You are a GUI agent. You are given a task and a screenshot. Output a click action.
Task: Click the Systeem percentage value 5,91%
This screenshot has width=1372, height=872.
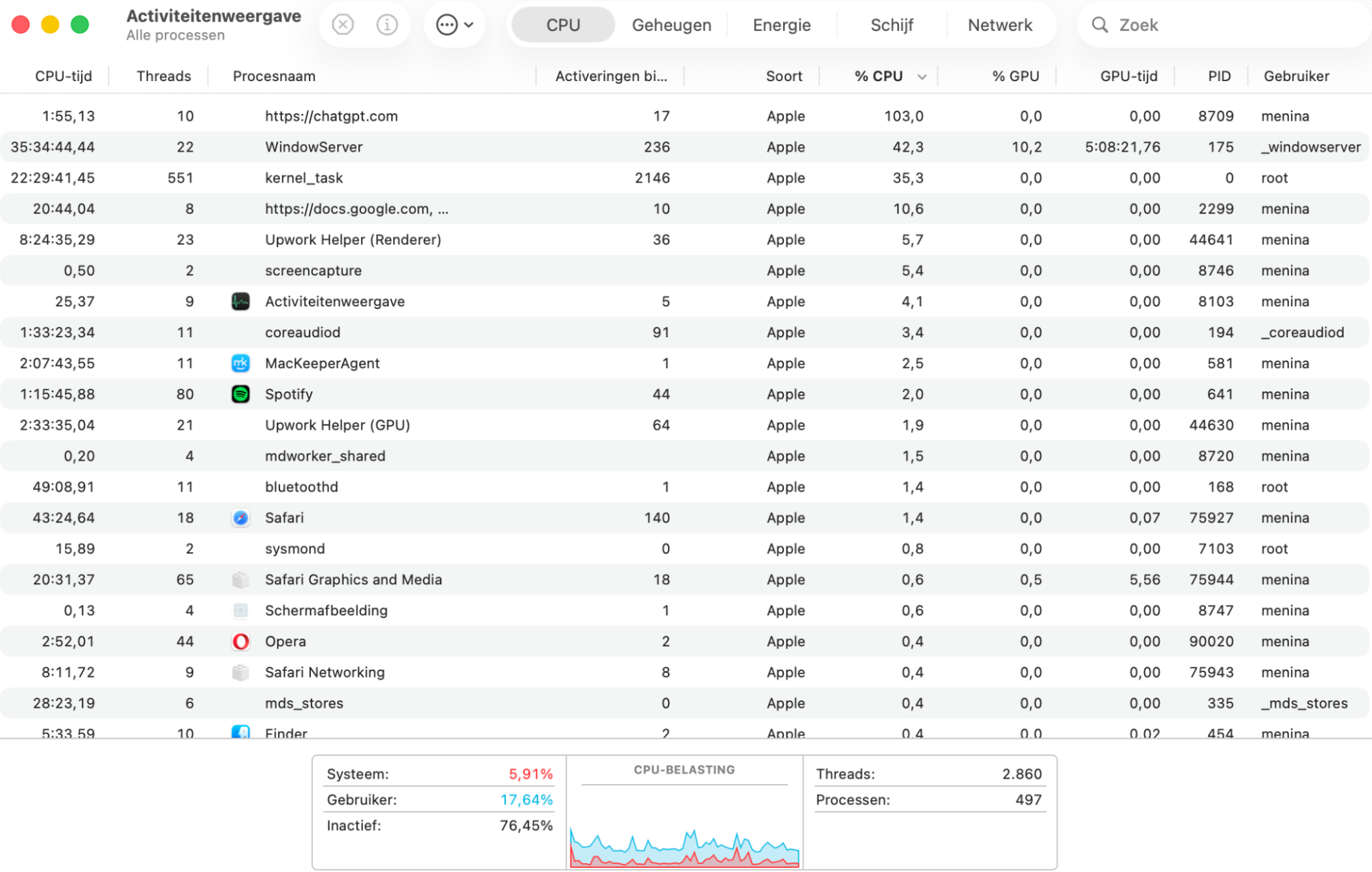tap(530, 774)
